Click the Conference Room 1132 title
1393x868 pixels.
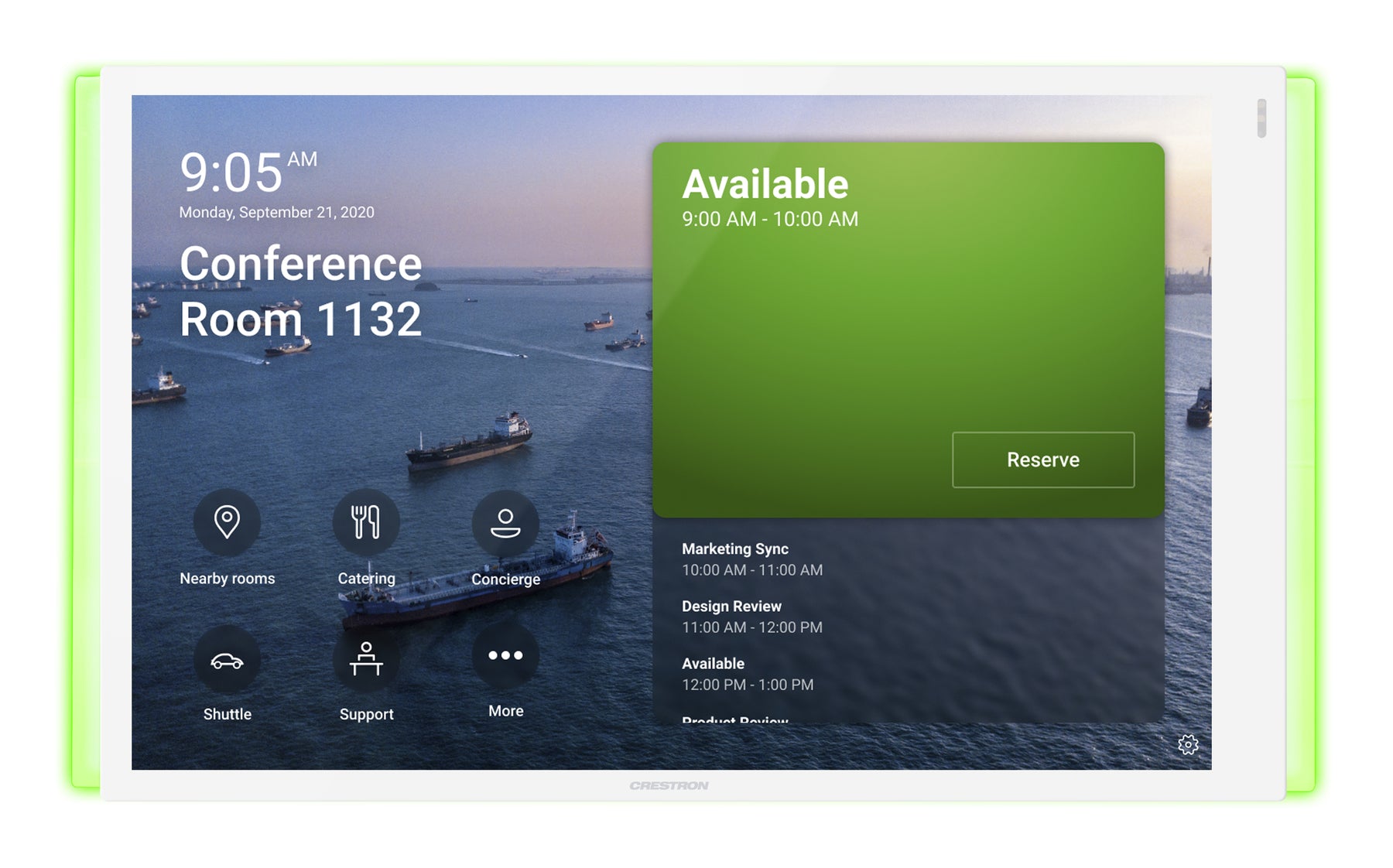[x=300, y=291]
